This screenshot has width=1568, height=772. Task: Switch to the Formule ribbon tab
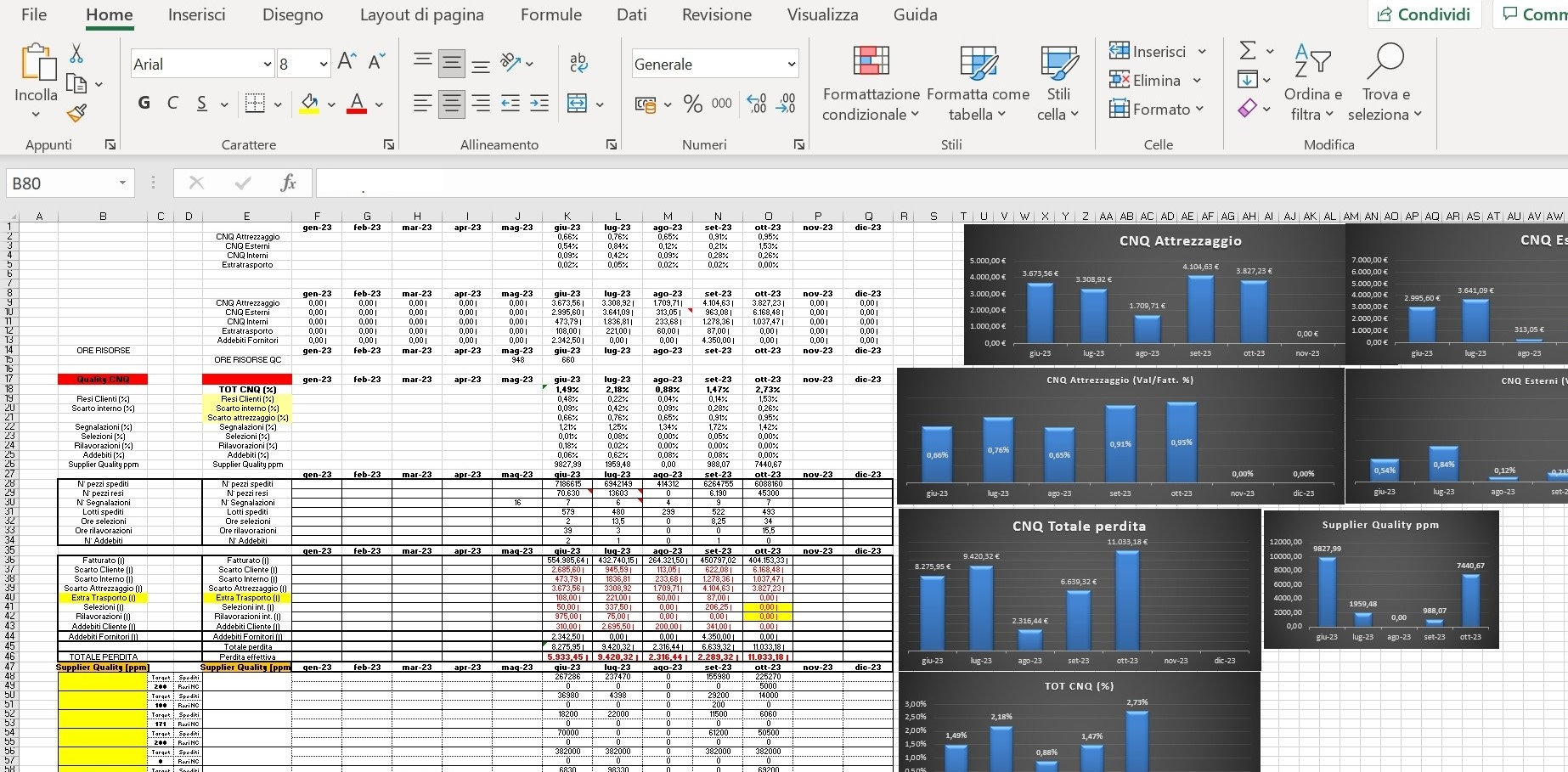pos(550,14)
